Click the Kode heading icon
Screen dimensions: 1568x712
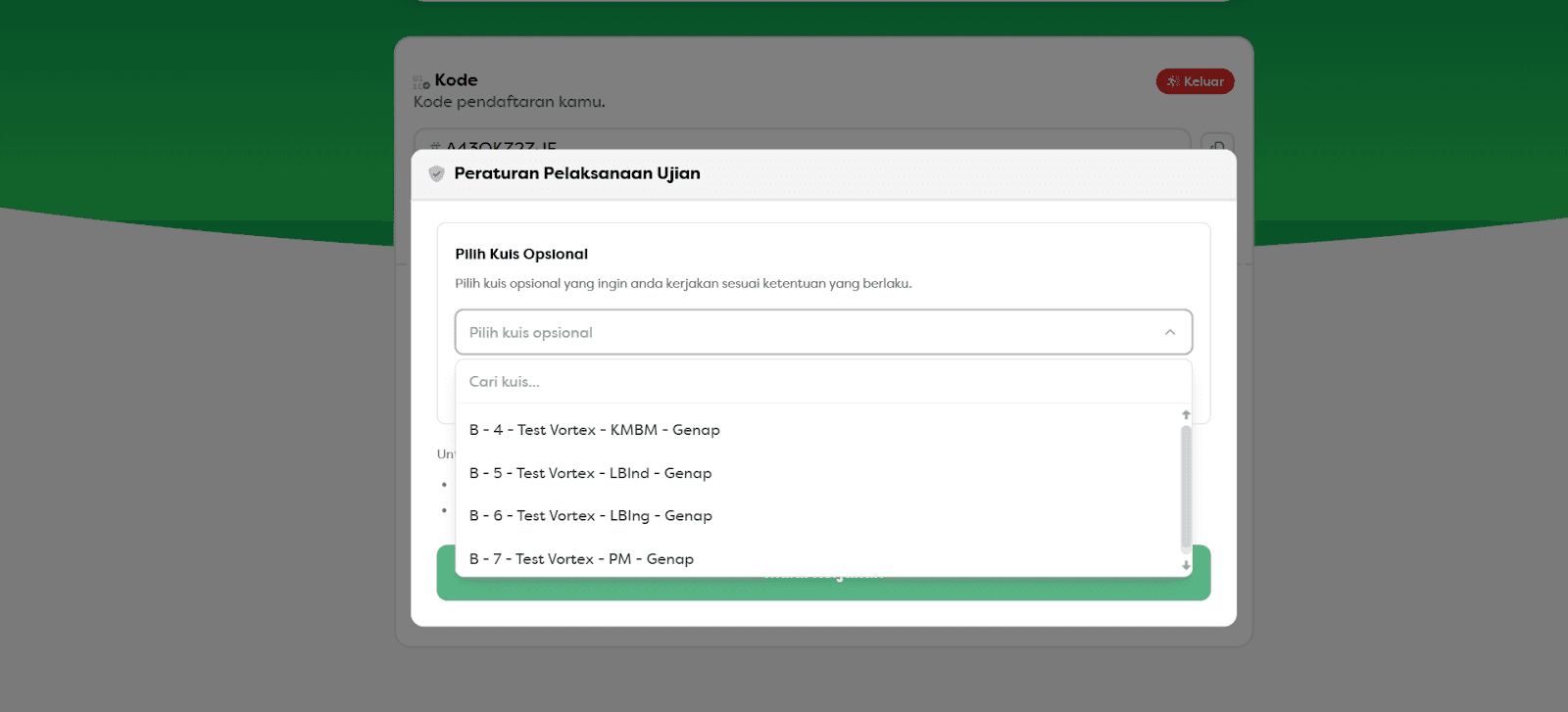[x=421, y=82]
